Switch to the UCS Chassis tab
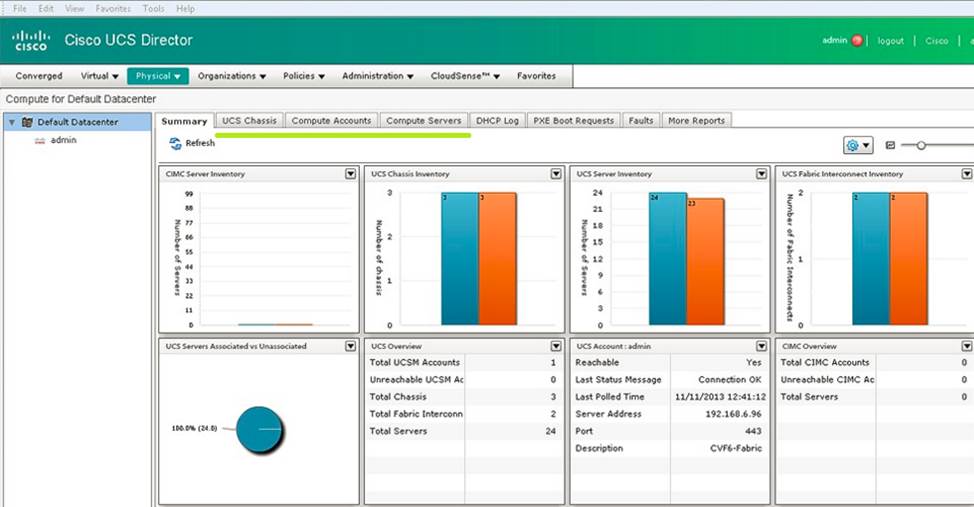 (x=249, y=121)
